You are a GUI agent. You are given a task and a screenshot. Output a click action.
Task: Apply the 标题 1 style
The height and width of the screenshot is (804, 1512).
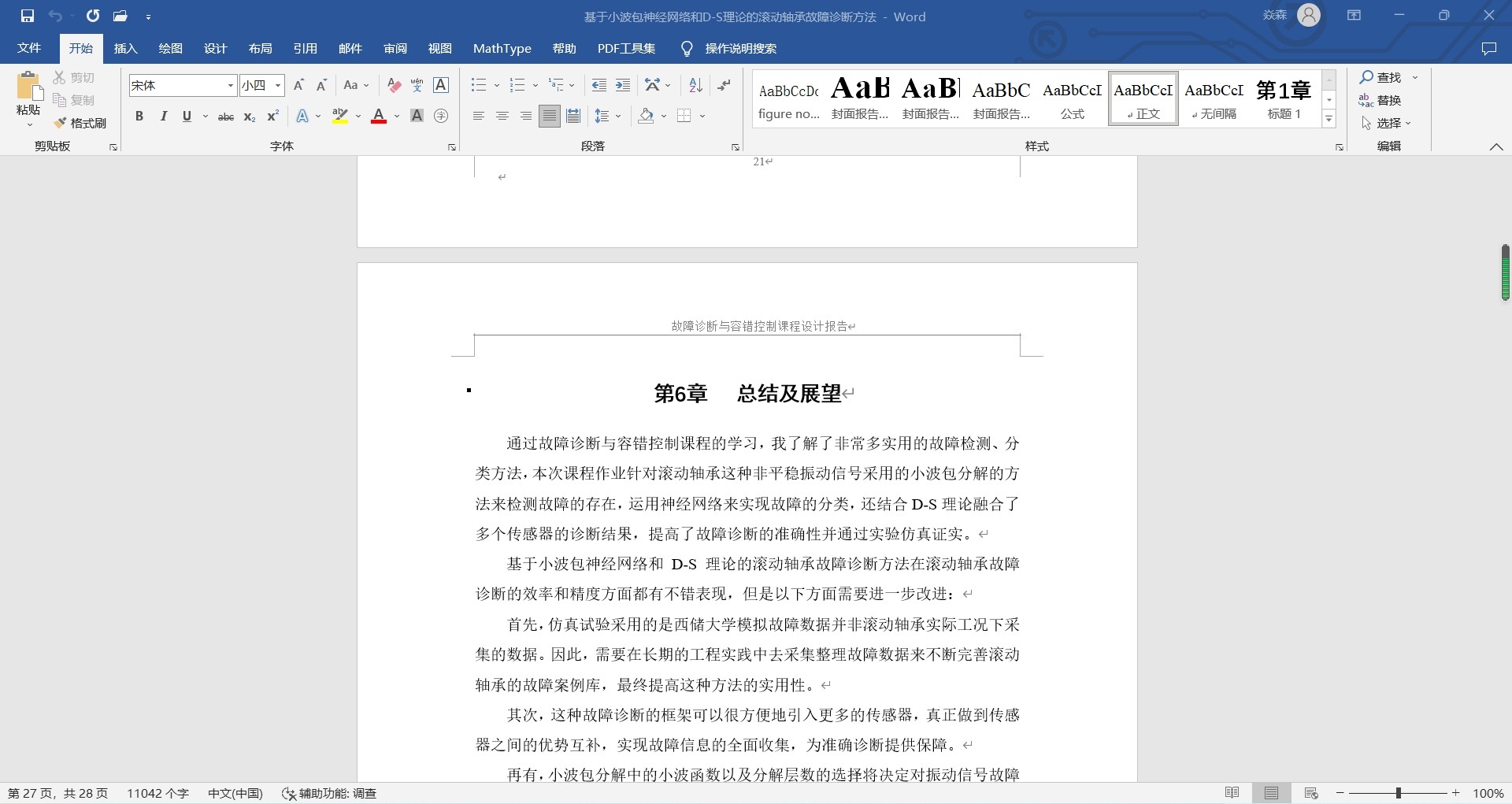(1284, 98)
